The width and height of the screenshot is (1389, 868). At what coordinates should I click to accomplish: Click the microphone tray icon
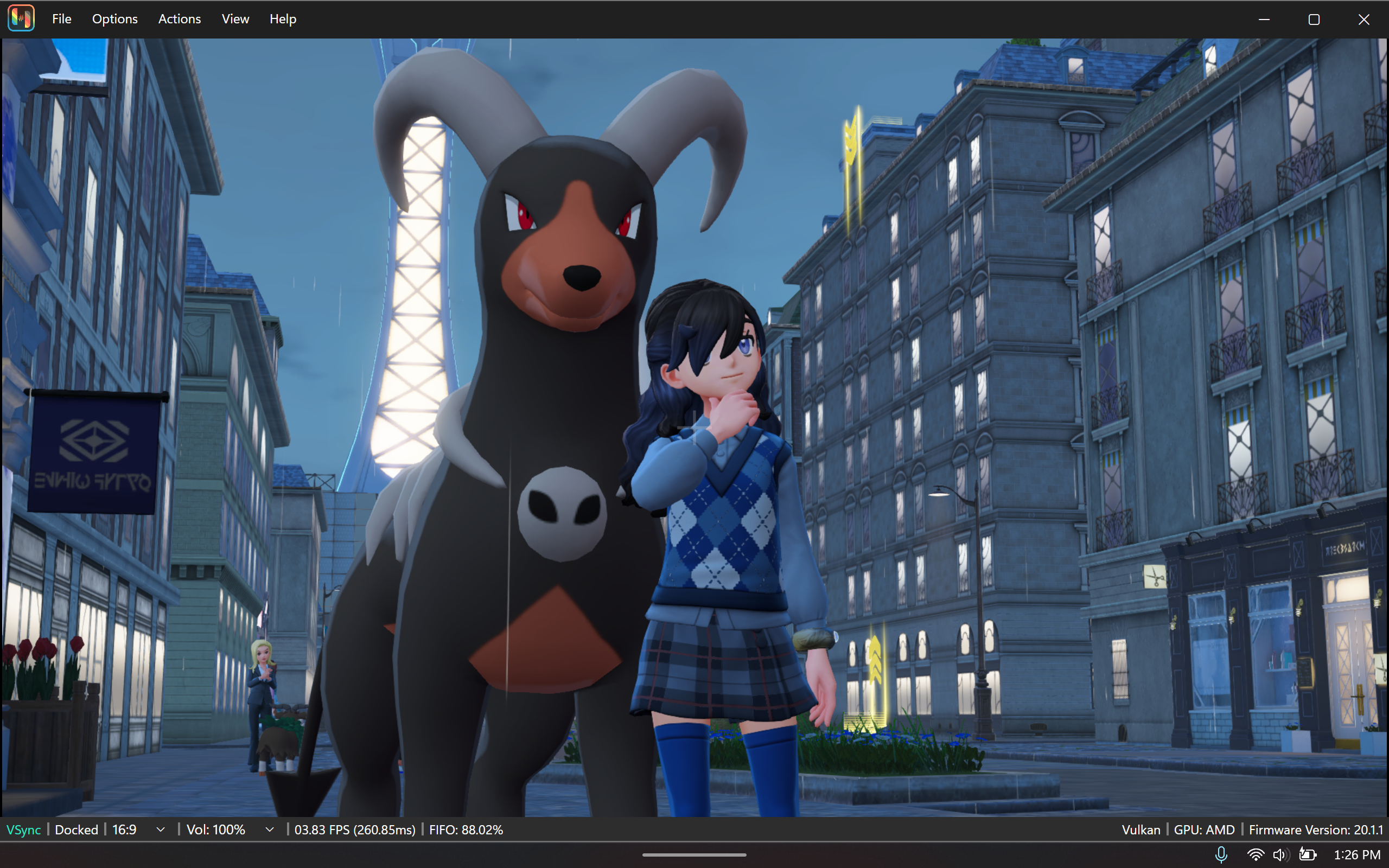click(1221, 855)
